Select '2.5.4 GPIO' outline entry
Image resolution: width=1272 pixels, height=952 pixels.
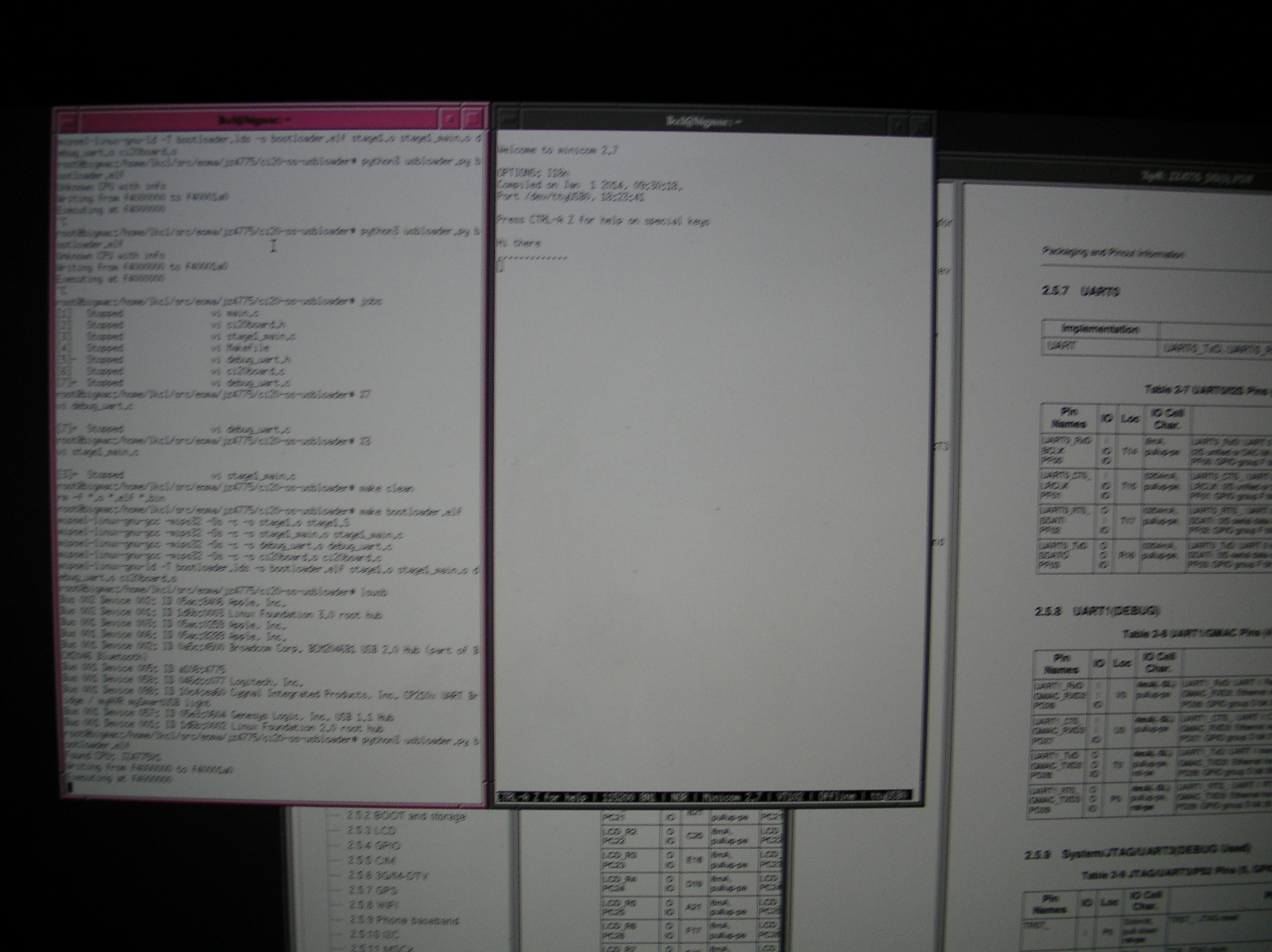pyautogui.click(x=374, y=846)
